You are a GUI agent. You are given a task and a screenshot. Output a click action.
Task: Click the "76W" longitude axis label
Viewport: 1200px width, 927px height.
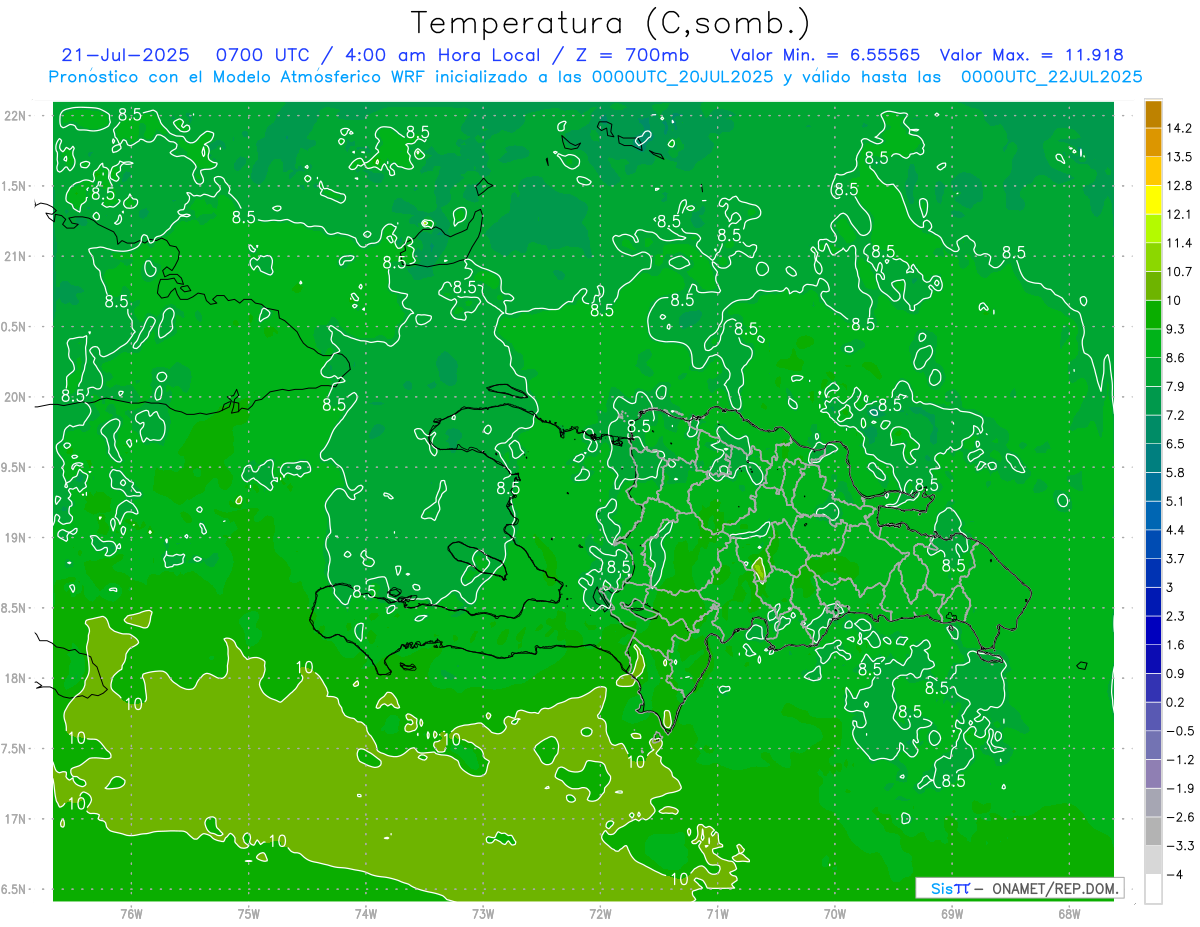tap(131, 914)
